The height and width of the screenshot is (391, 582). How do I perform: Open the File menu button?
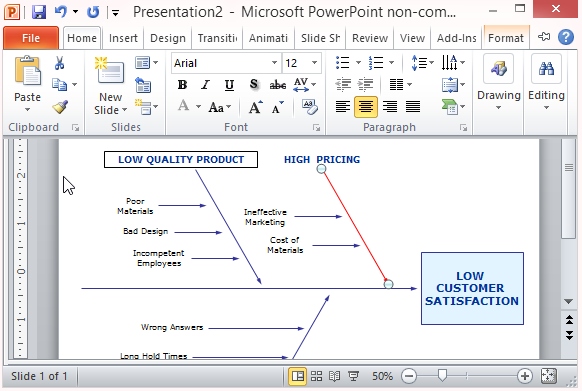tap(31, 38)
